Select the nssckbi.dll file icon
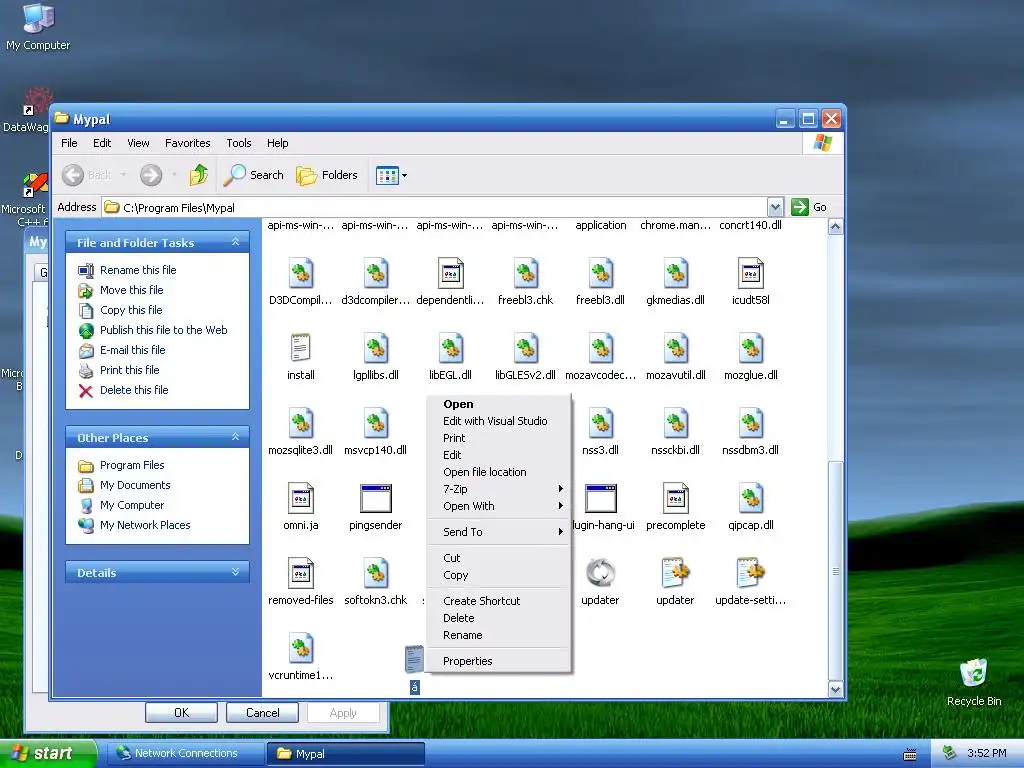Image resolution: width=1024 pixels, height=768 pixels. point(675,423)
